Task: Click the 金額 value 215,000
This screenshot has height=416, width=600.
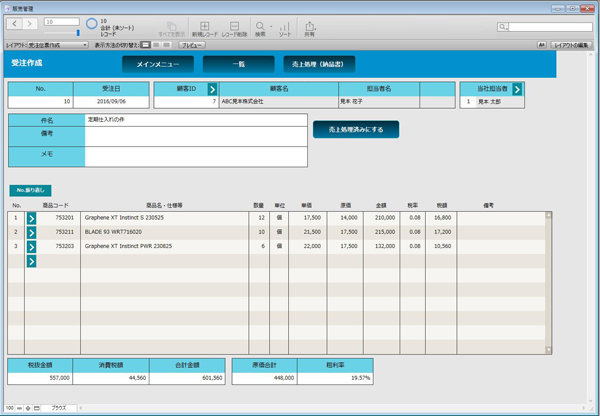Action: point(385,232)
